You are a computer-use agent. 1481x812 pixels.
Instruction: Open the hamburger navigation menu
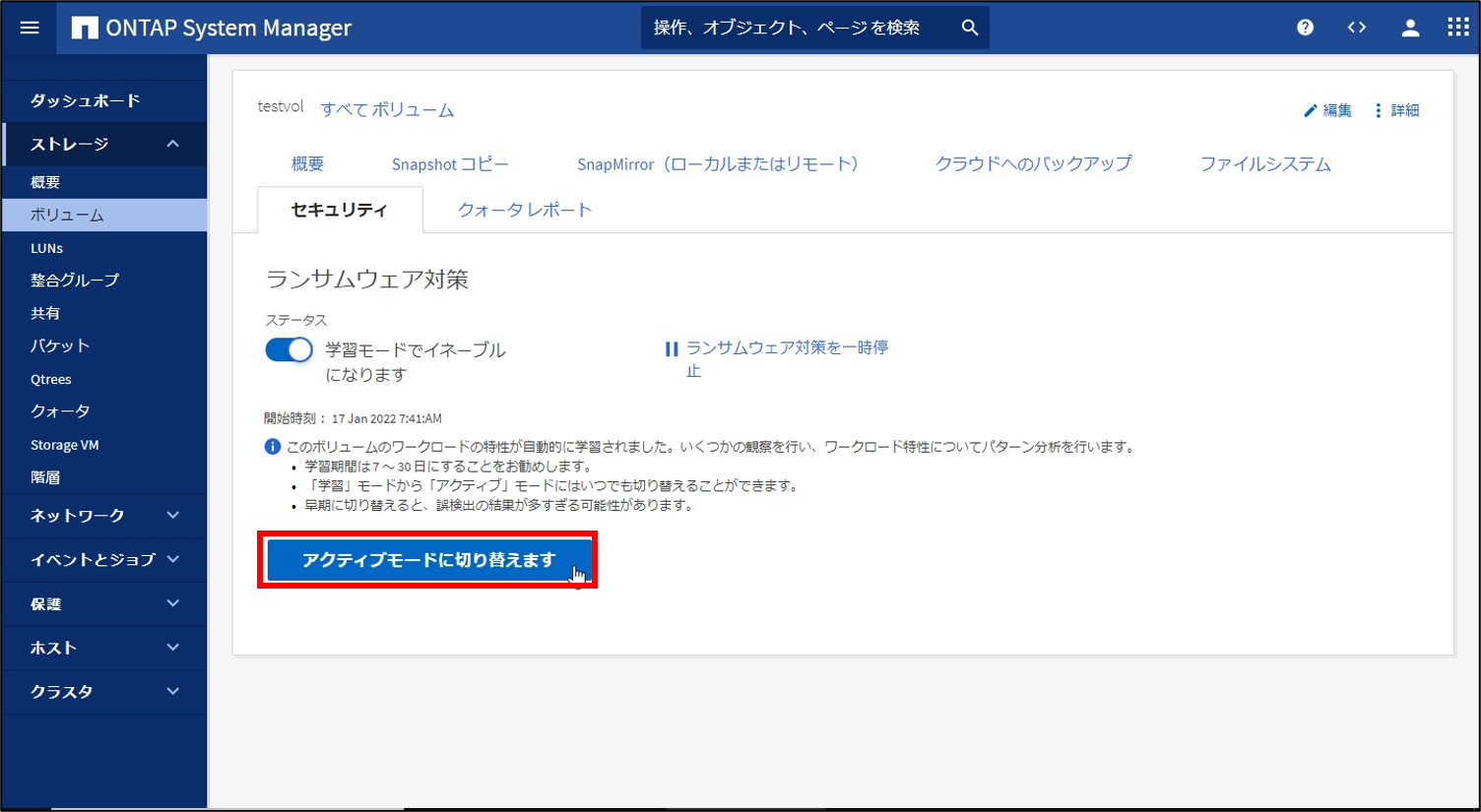pyautogui.click(x=30, y=28)
